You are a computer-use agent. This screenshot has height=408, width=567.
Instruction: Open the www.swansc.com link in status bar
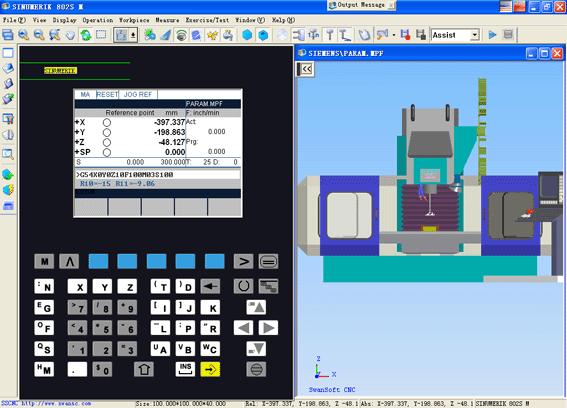click(x=56, y=403)
